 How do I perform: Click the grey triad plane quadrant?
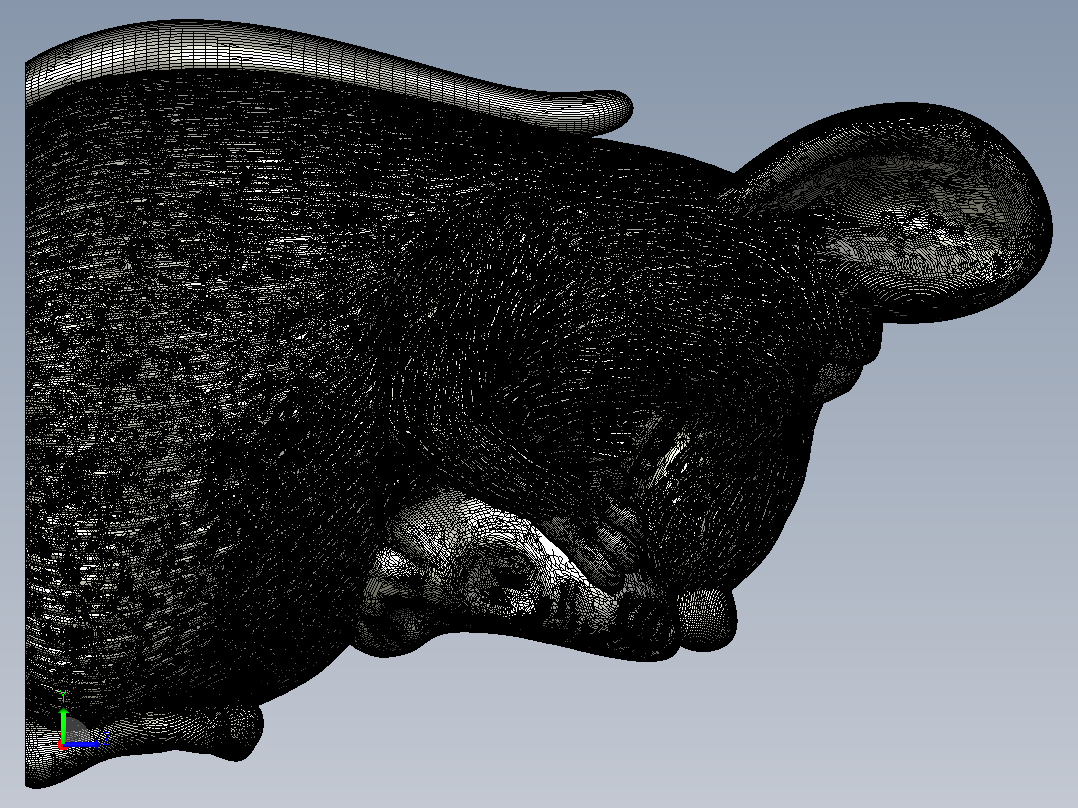[x=74, y=730]
